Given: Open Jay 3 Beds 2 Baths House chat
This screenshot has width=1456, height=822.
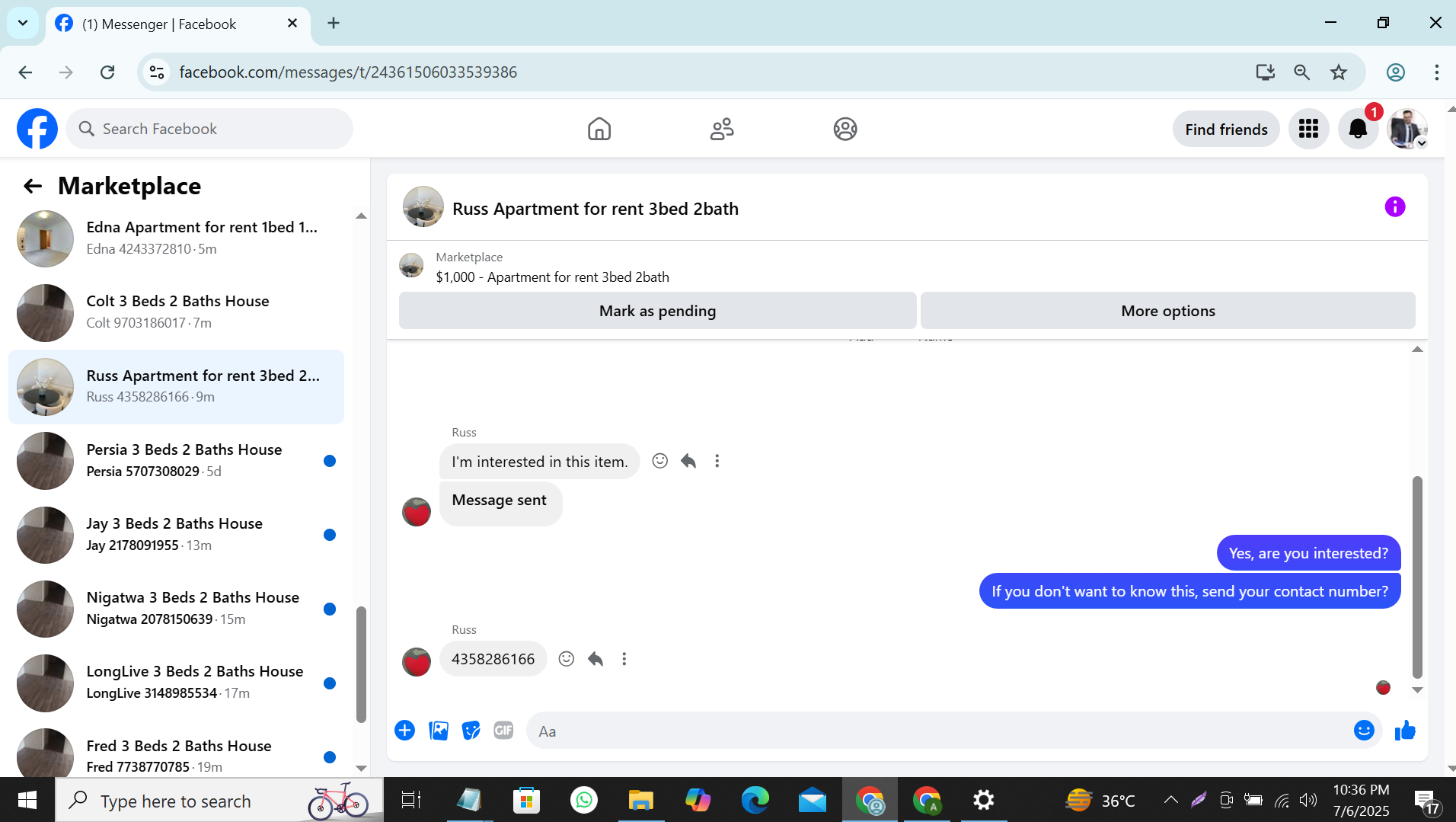Looking at the screenshot, I should click(177, 534).
